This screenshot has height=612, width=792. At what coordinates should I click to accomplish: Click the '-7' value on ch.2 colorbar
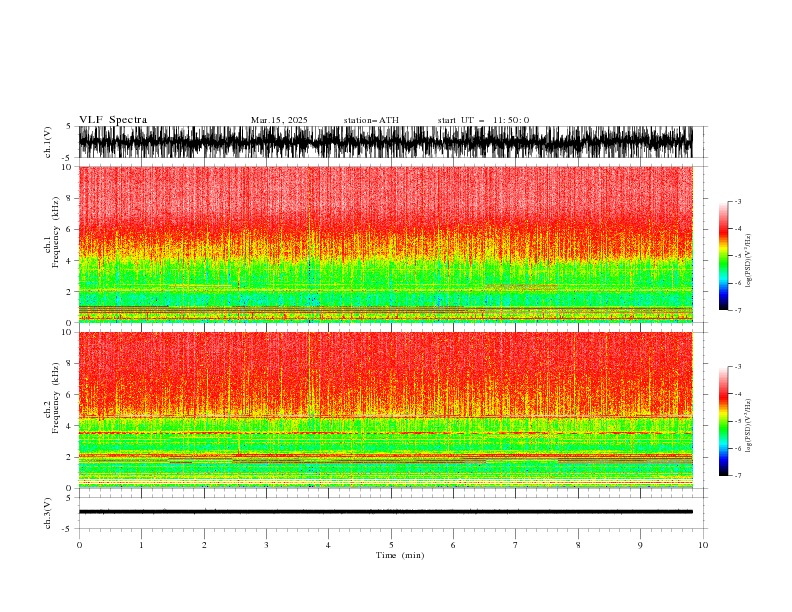pyautogui.click(x=737, y=475)
